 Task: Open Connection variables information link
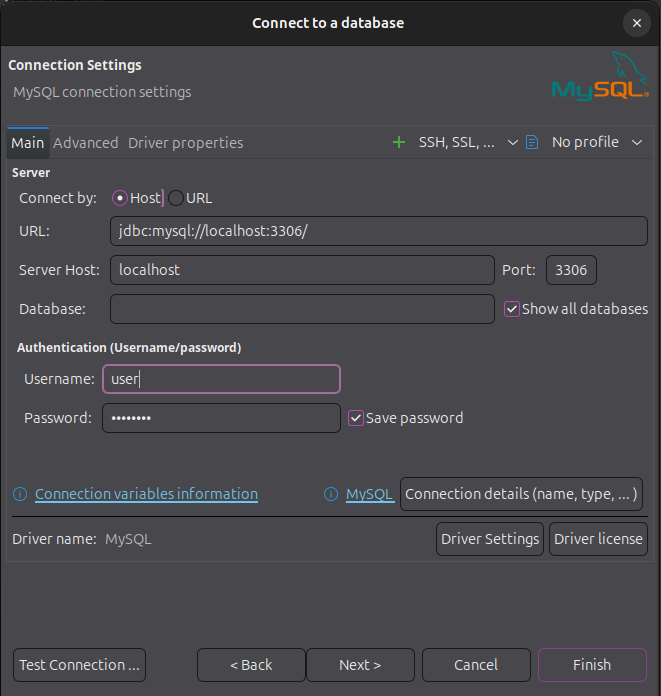point(146,494)
